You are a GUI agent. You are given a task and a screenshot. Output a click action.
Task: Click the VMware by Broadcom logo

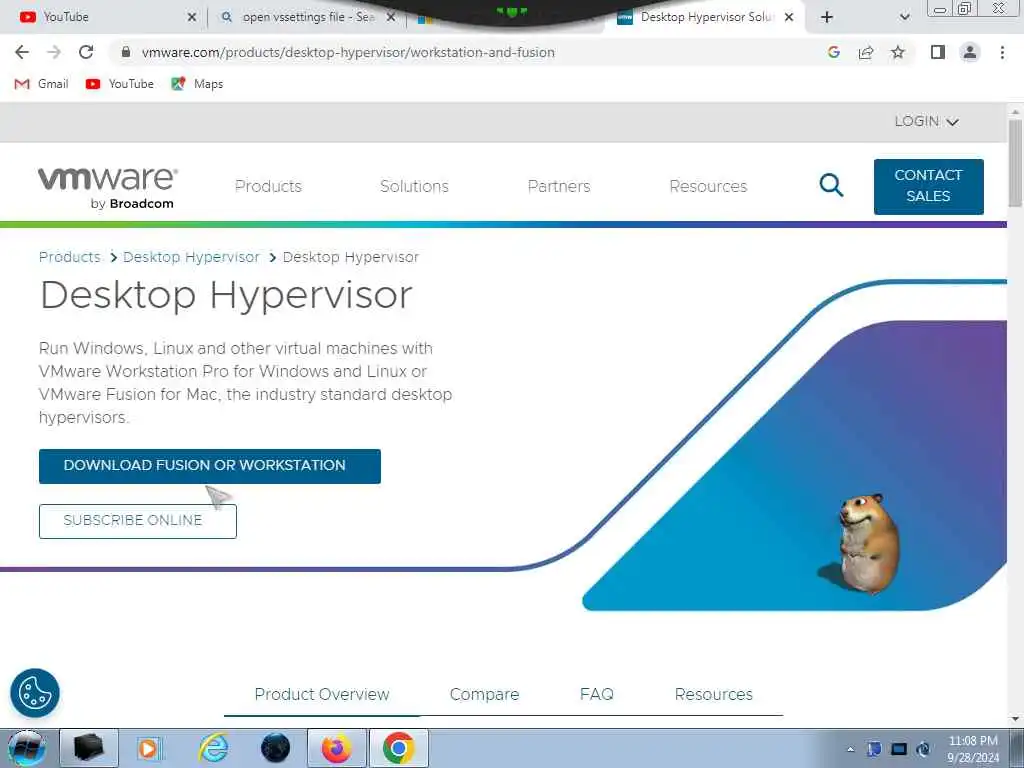(x=108, y=187)
